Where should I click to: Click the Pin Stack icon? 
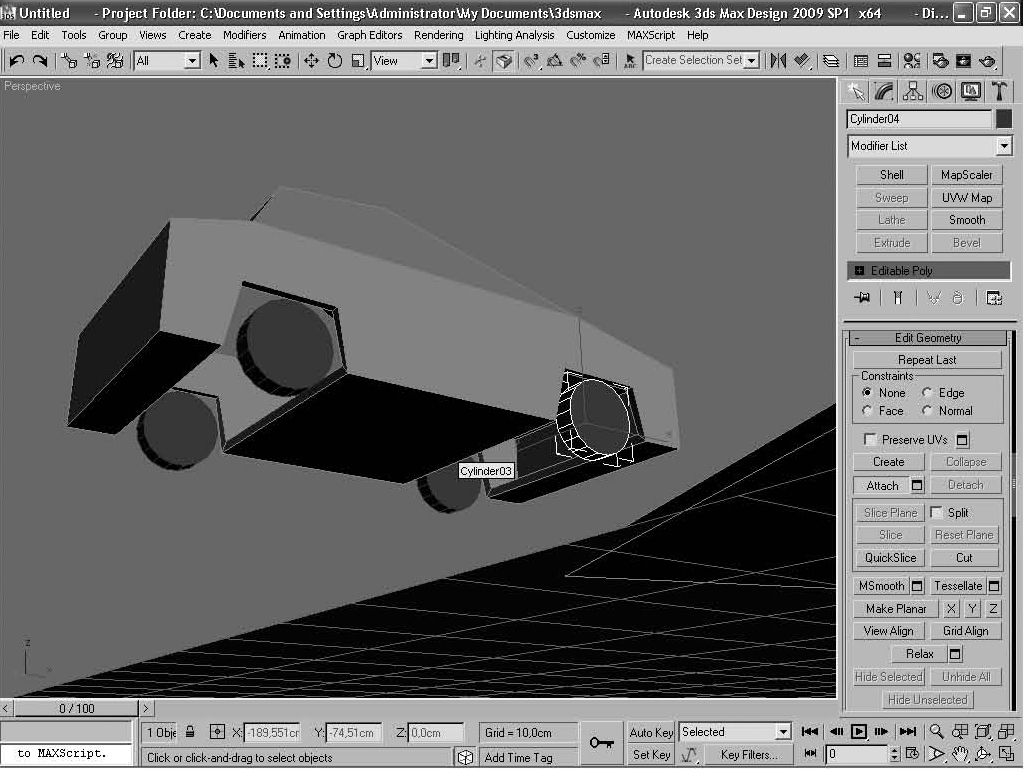point(862,298)
